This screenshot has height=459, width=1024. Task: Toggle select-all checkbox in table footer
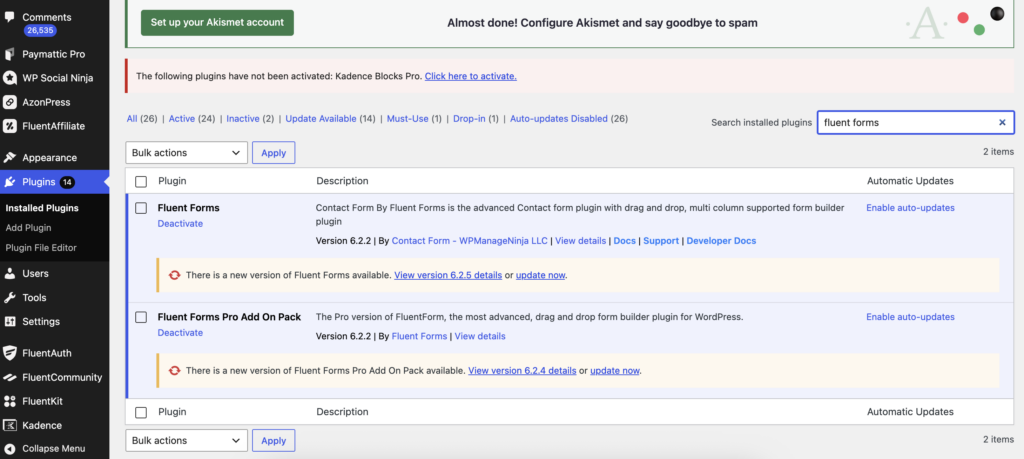click(140, 412)
